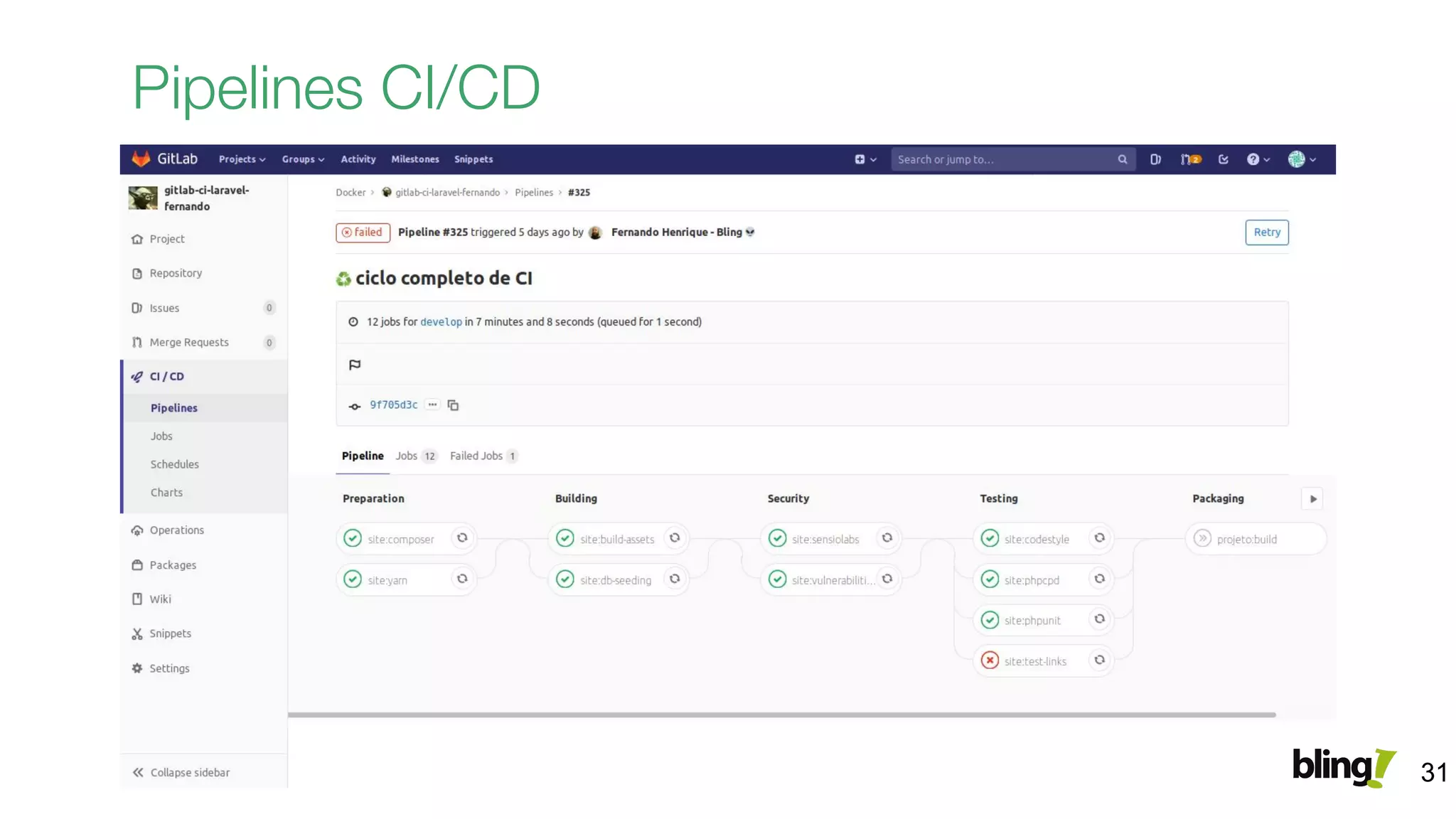
Task: Open Project in the sidebar
Action: click(166, 239)
